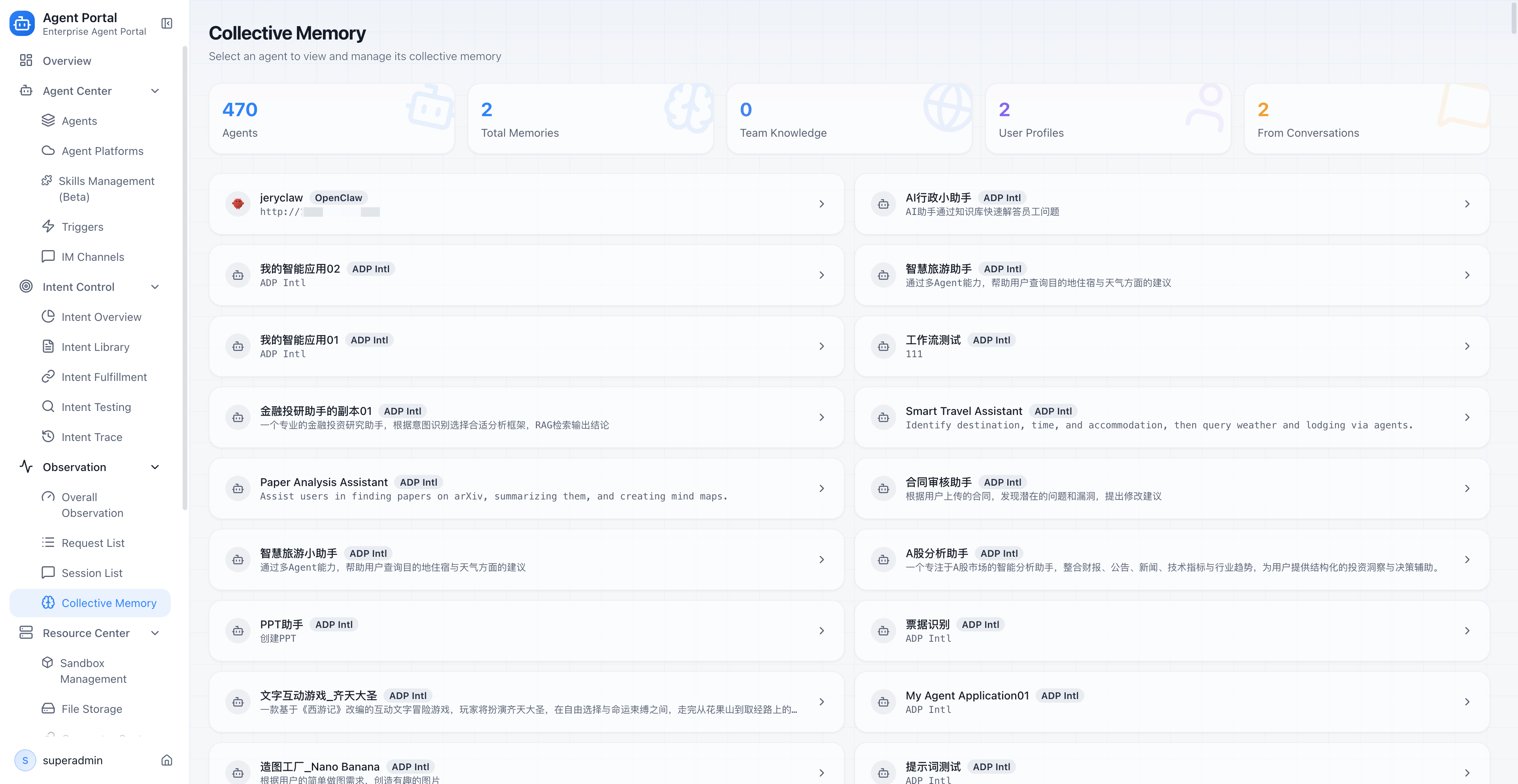Click the chevron on PPT助手 card
Image resolution: width=1518 pixels, height=784 pixels.
821,631
